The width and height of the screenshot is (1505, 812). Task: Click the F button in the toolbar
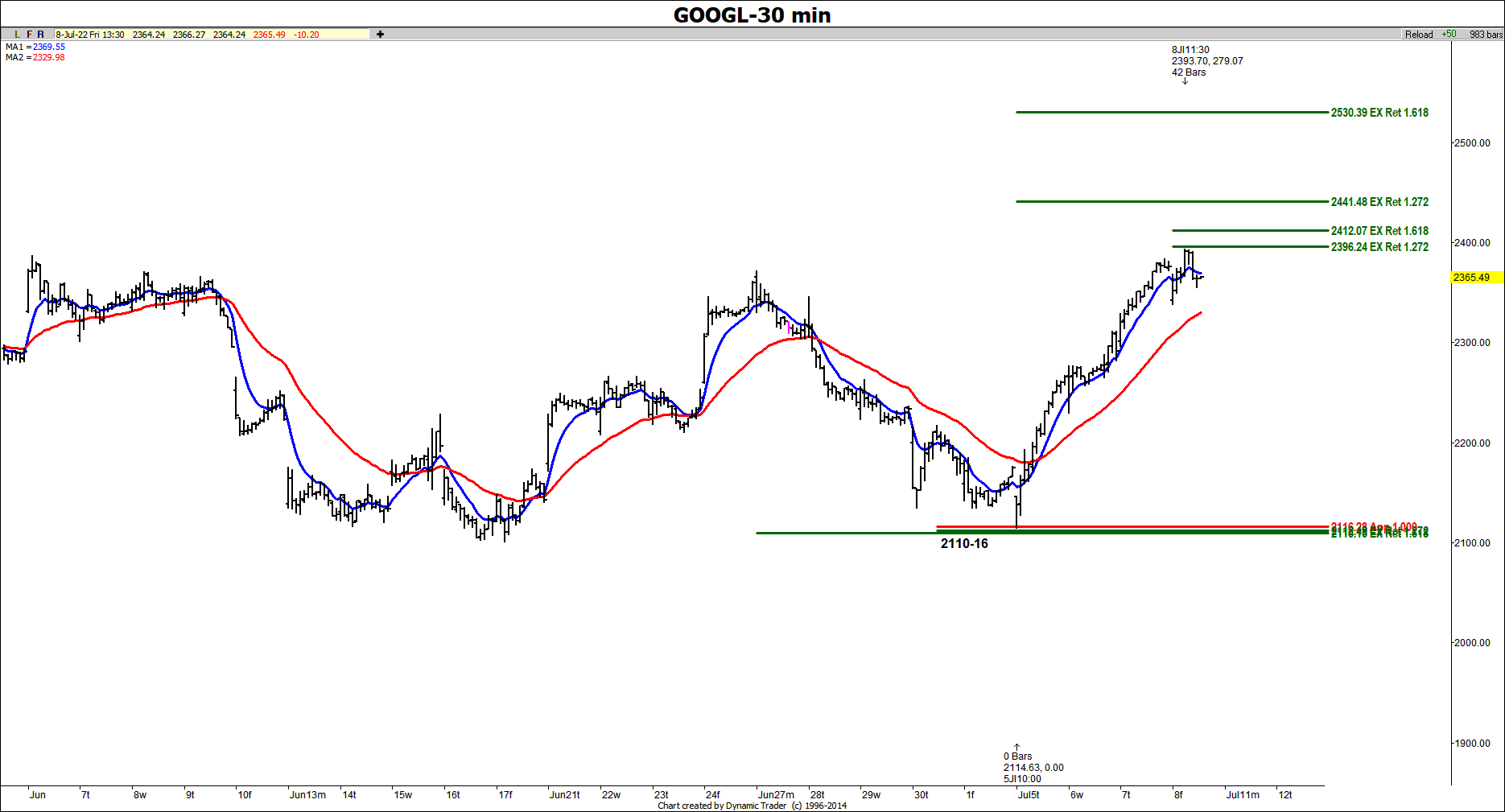coord(30,35)
